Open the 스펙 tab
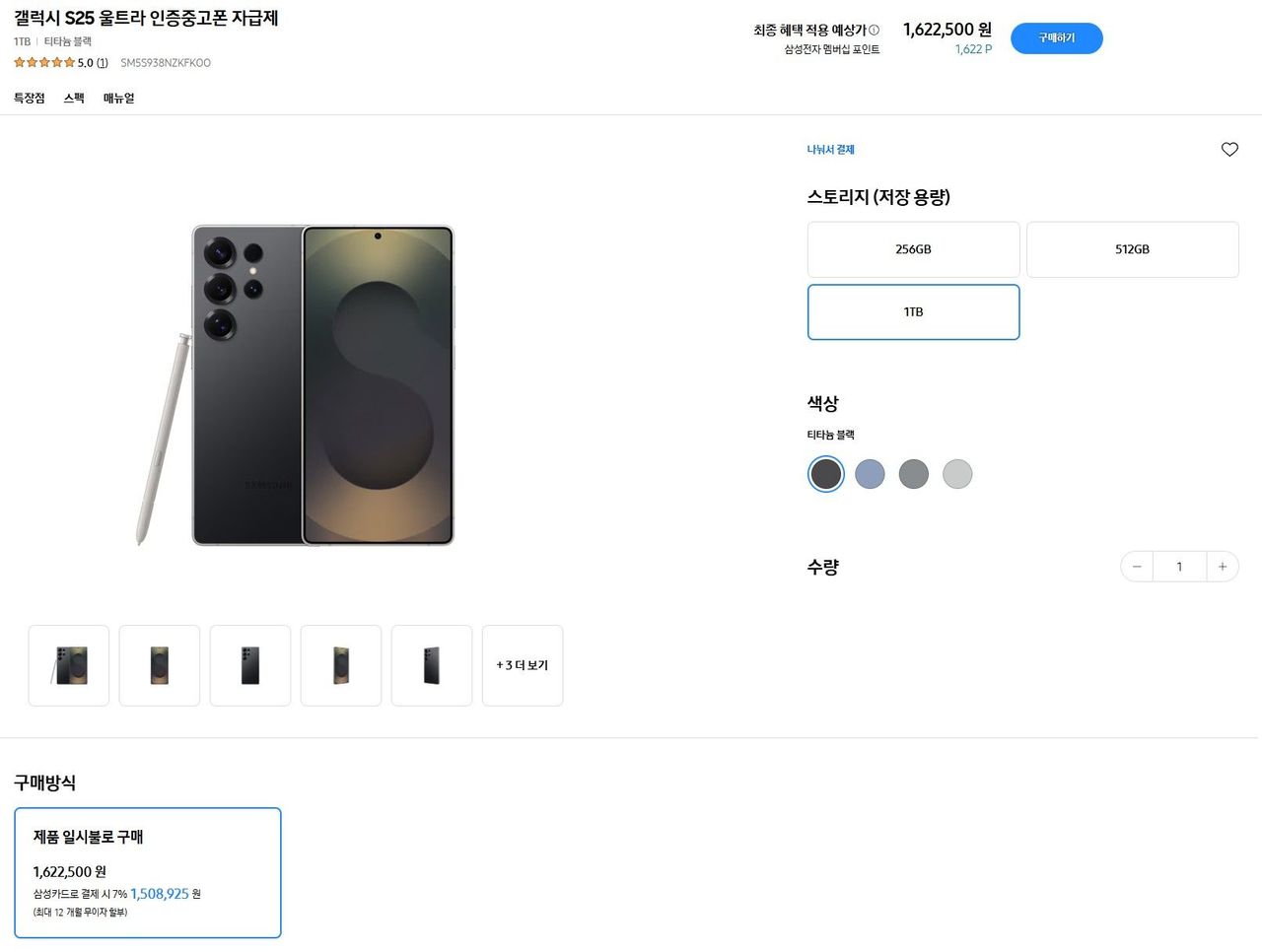This screenshot has height=952, width=1262. click(x=74, y=99)
